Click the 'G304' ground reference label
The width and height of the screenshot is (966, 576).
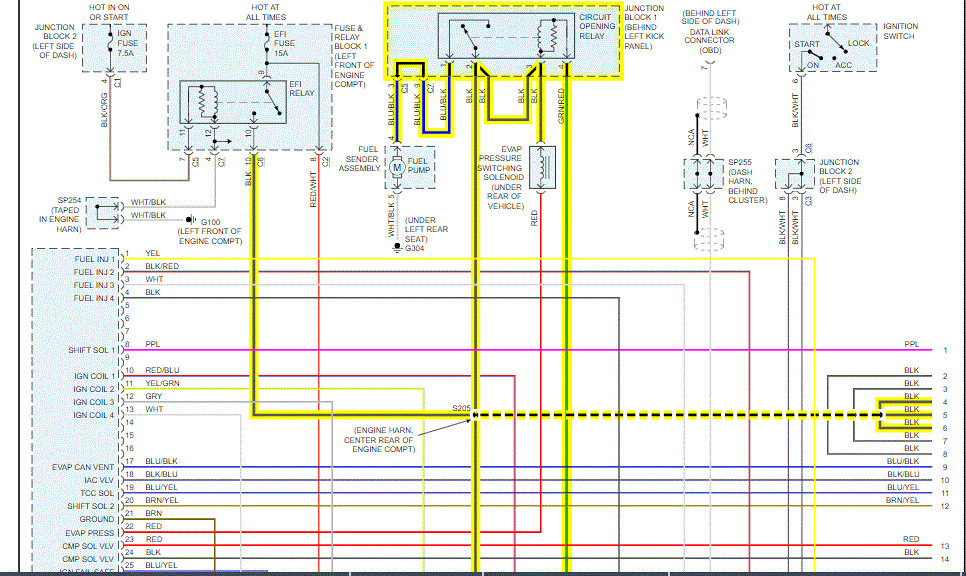pyautogui.click(x=415, y=248)
